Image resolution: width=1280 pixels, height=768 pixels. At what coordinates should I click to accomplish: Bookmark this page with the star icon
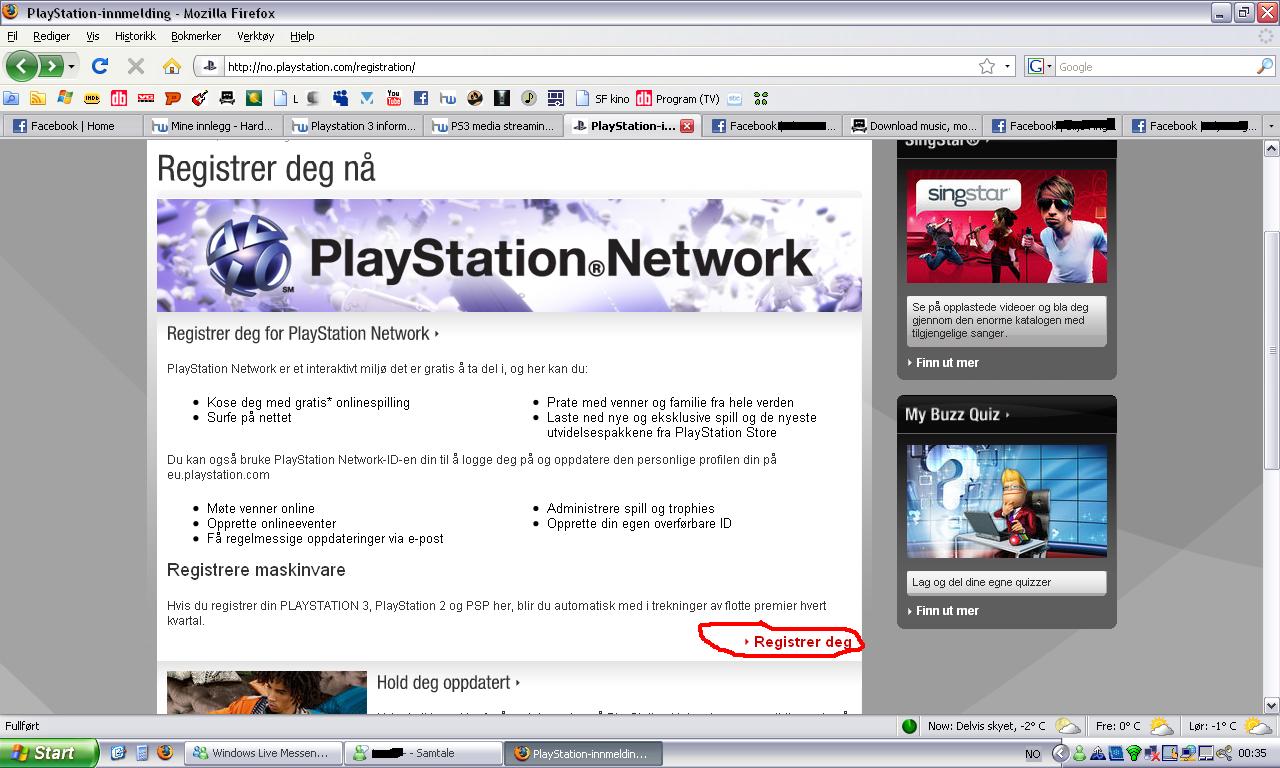(x=987, y=66)
